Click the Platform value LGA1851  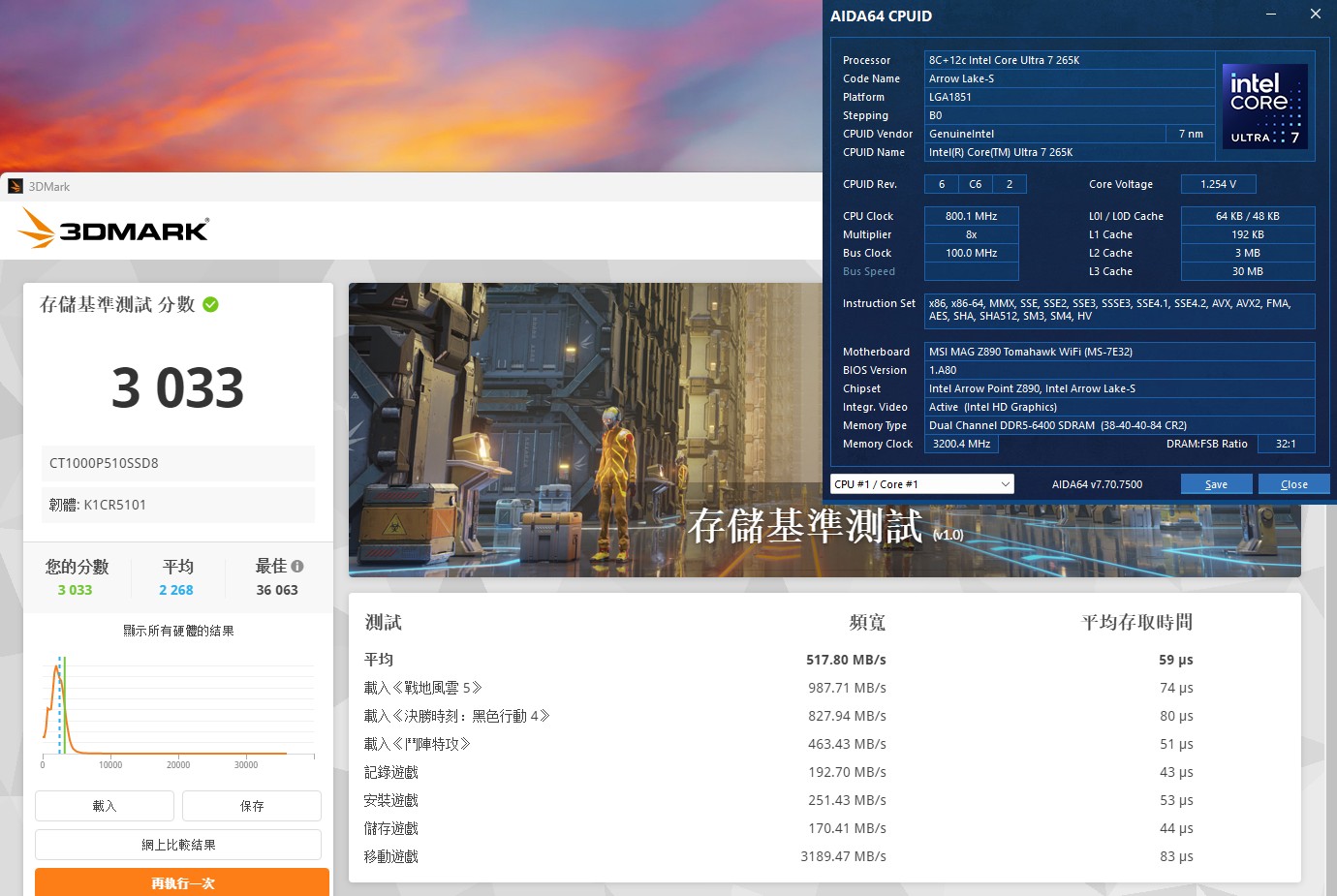click(x=1070, y=97)
